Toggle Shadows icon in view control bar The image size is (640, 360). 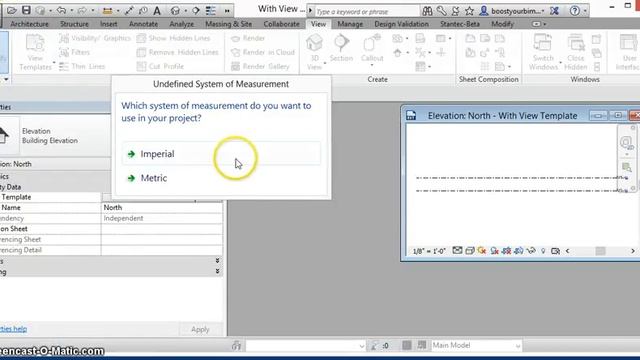tap(494, 251)
